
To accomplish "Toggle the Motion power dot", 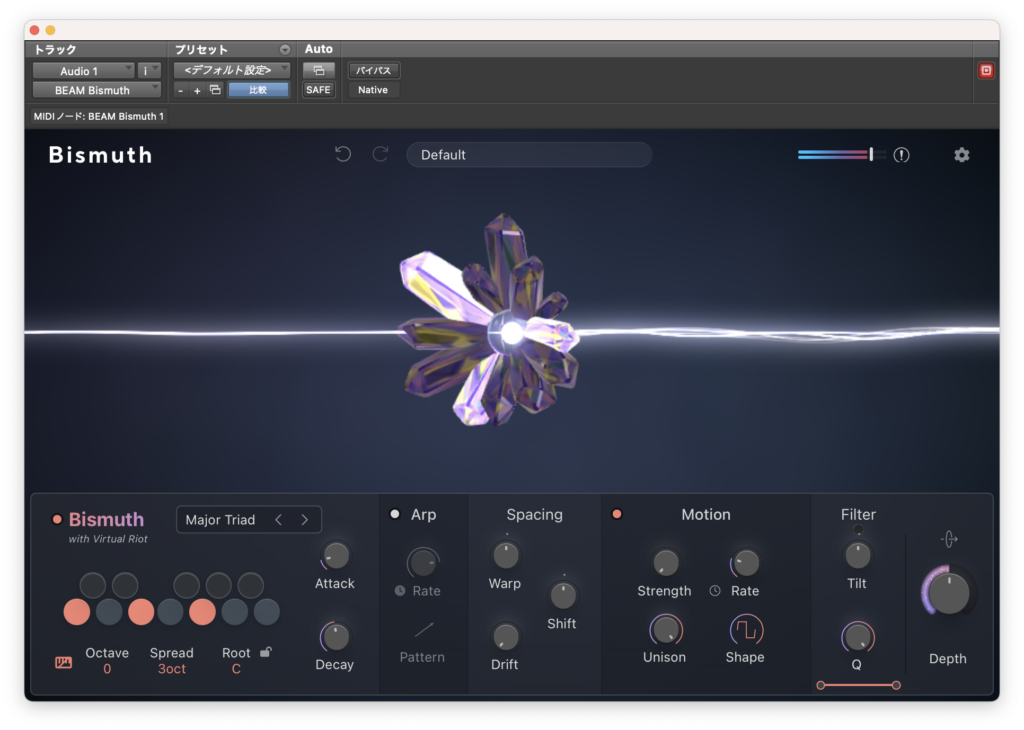I will tap(616, 515).
